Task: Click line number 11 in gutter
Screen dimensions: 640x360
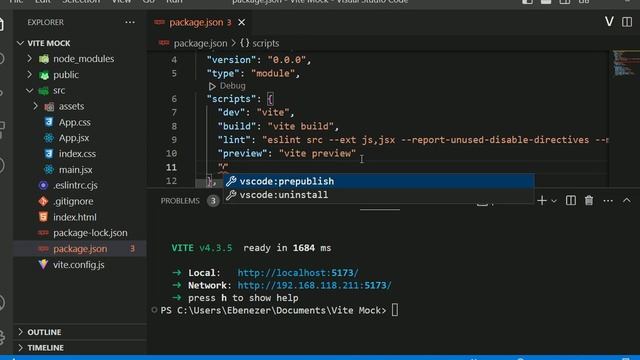Action: pos(171,167)
